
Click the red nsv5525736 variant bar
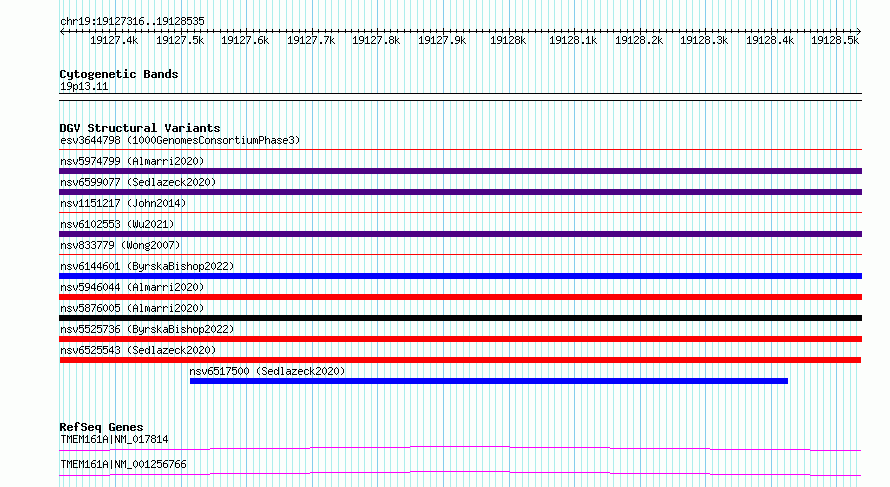(460, 339)
